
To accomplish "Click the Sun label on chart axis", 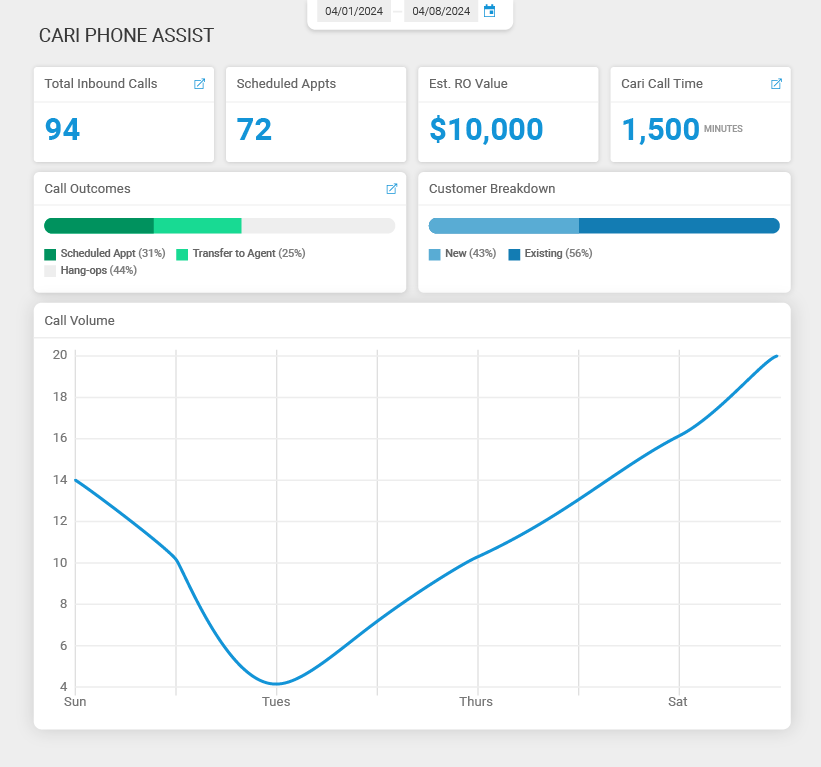I will pyautogui.click(x=75, y=702).
